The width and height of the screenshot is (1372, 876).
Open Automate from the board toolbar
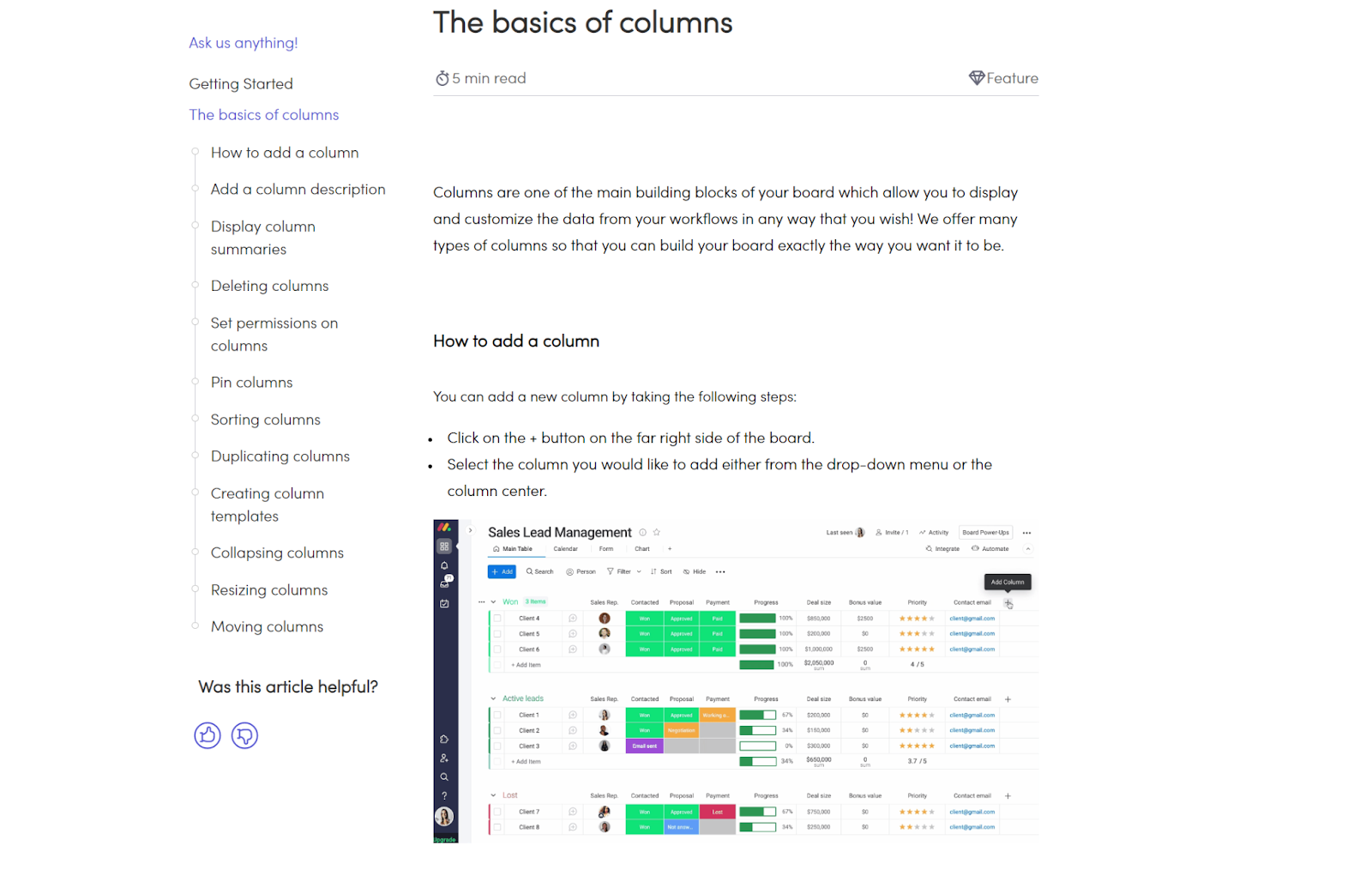pos(992,548)
